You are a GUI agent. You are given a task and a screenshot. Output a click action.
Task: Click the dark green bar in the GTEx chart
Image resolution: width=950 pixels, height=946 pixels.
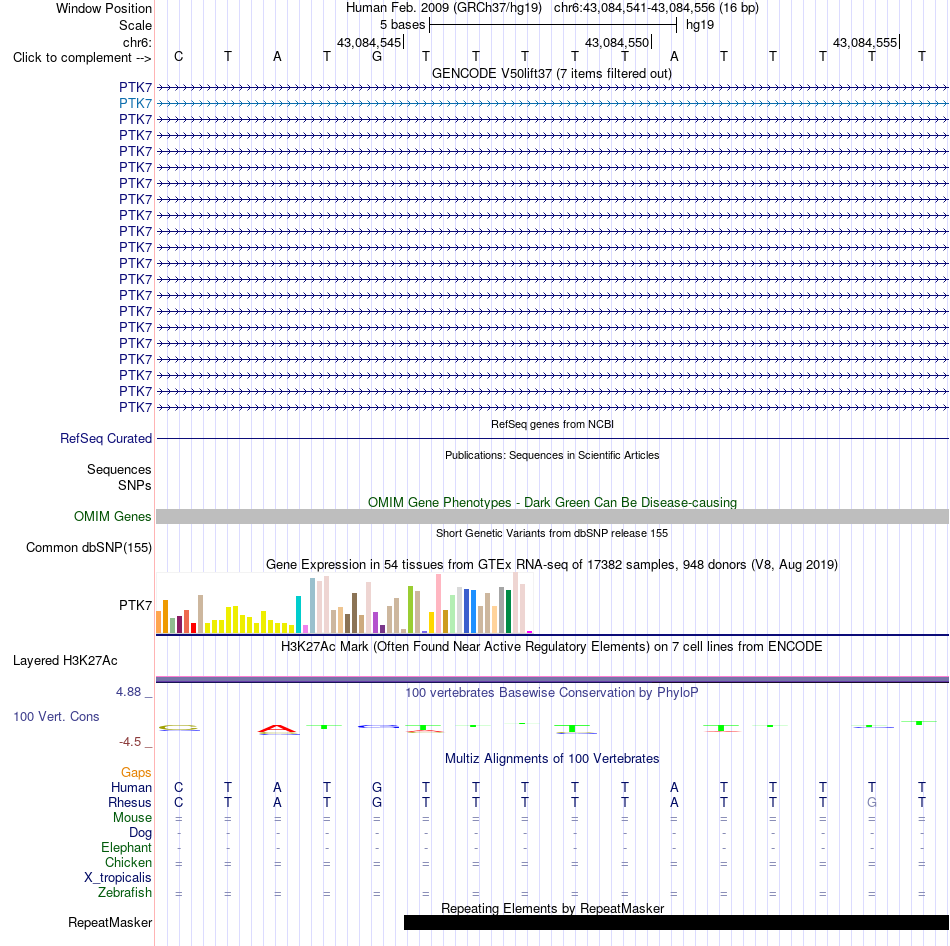click(x=508, y=611)
